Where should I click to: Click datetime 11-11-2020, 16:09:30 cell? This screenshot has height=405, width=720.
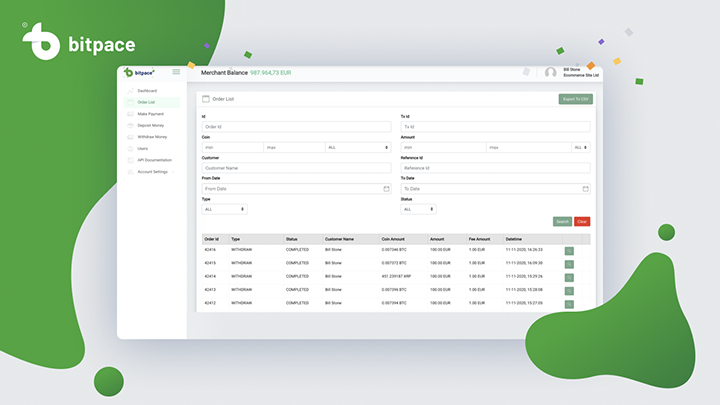click(524, 263)
